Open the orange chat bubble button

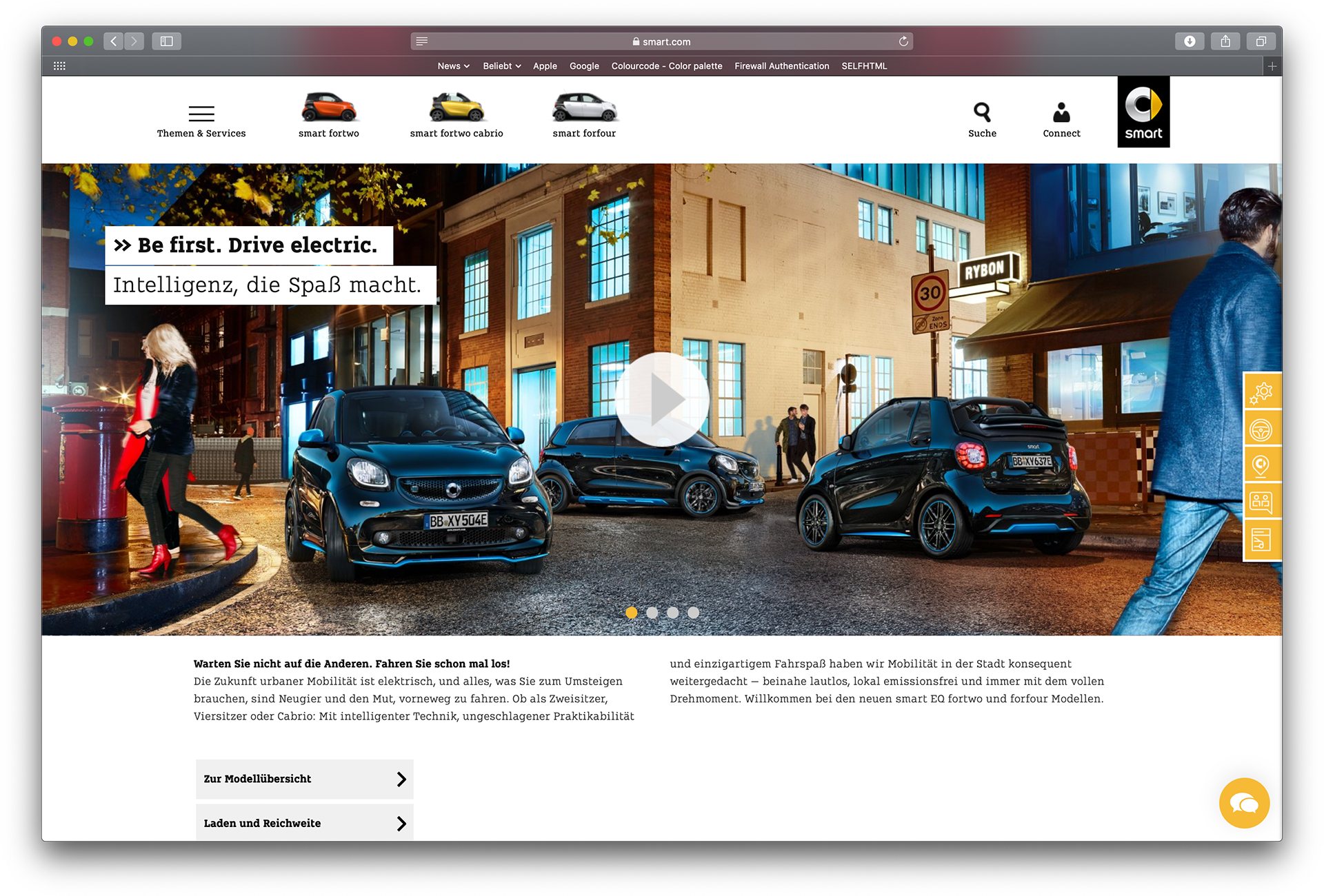click(x=1243, y=803)
